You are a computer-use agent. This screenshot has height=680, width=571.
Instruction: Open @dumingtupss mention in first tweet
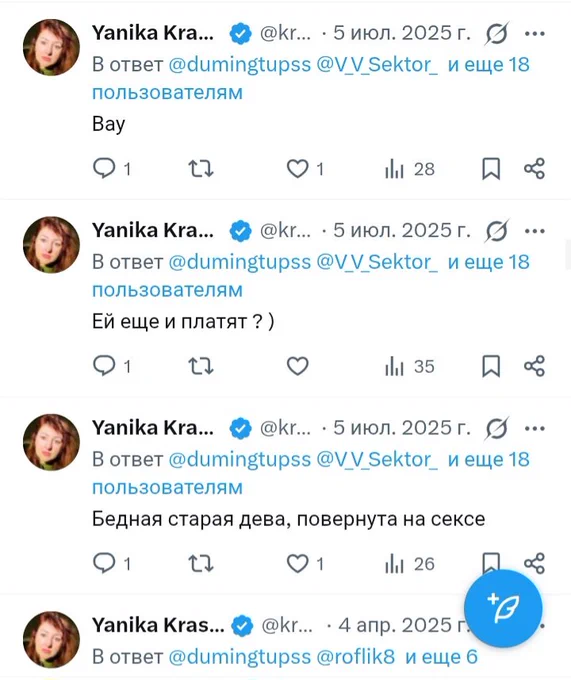click(x=239, y=65)
